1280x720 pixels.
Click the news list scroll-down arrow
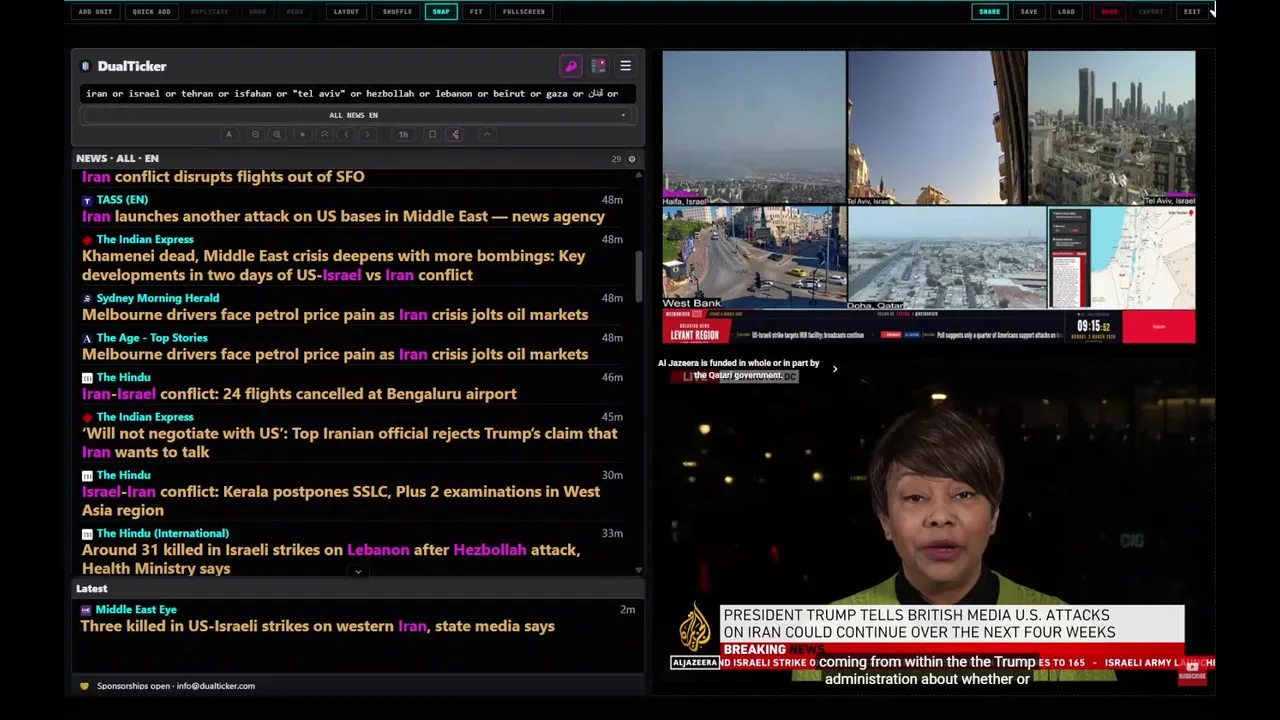[x=638, y=570]
